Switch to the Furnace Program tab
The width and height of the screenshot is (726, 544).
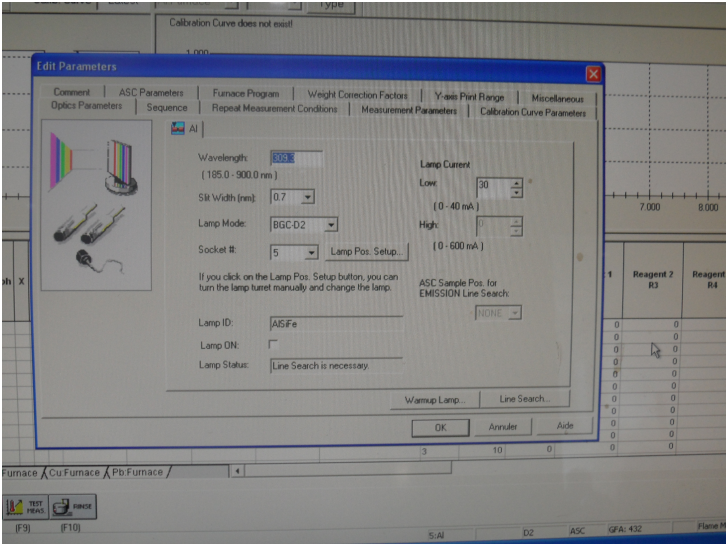(x=246, y=93)
